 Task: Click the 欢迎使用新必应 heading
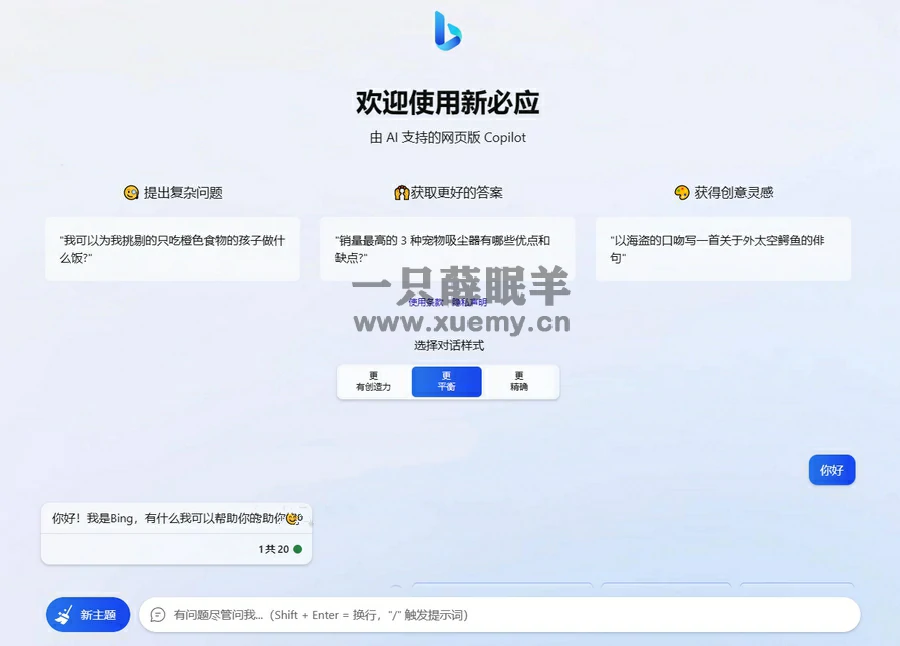pyautogui.click(x=448, y=102)
